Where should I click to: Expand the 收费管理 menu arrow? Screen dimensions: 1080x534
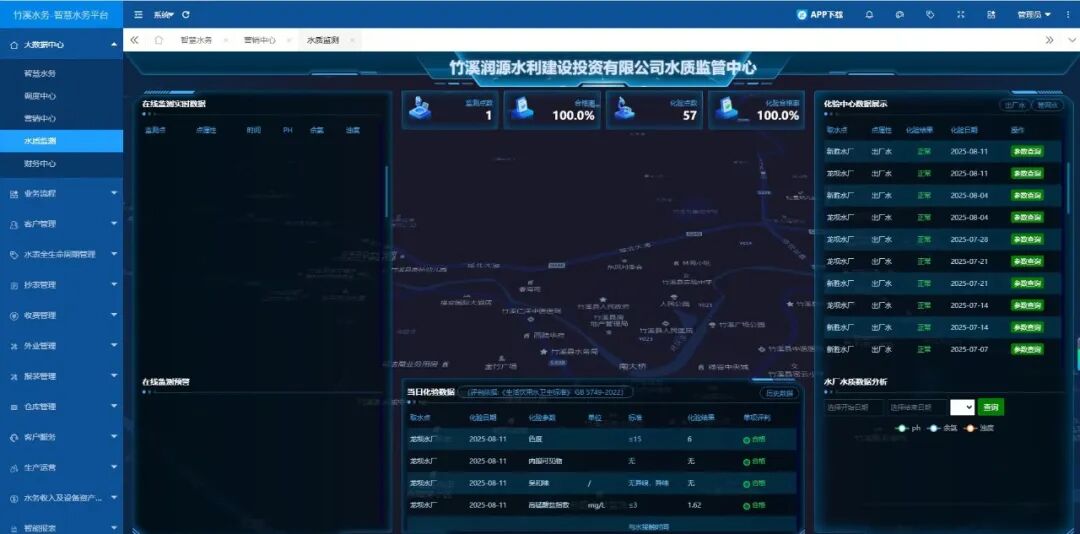tap(114, 315)
